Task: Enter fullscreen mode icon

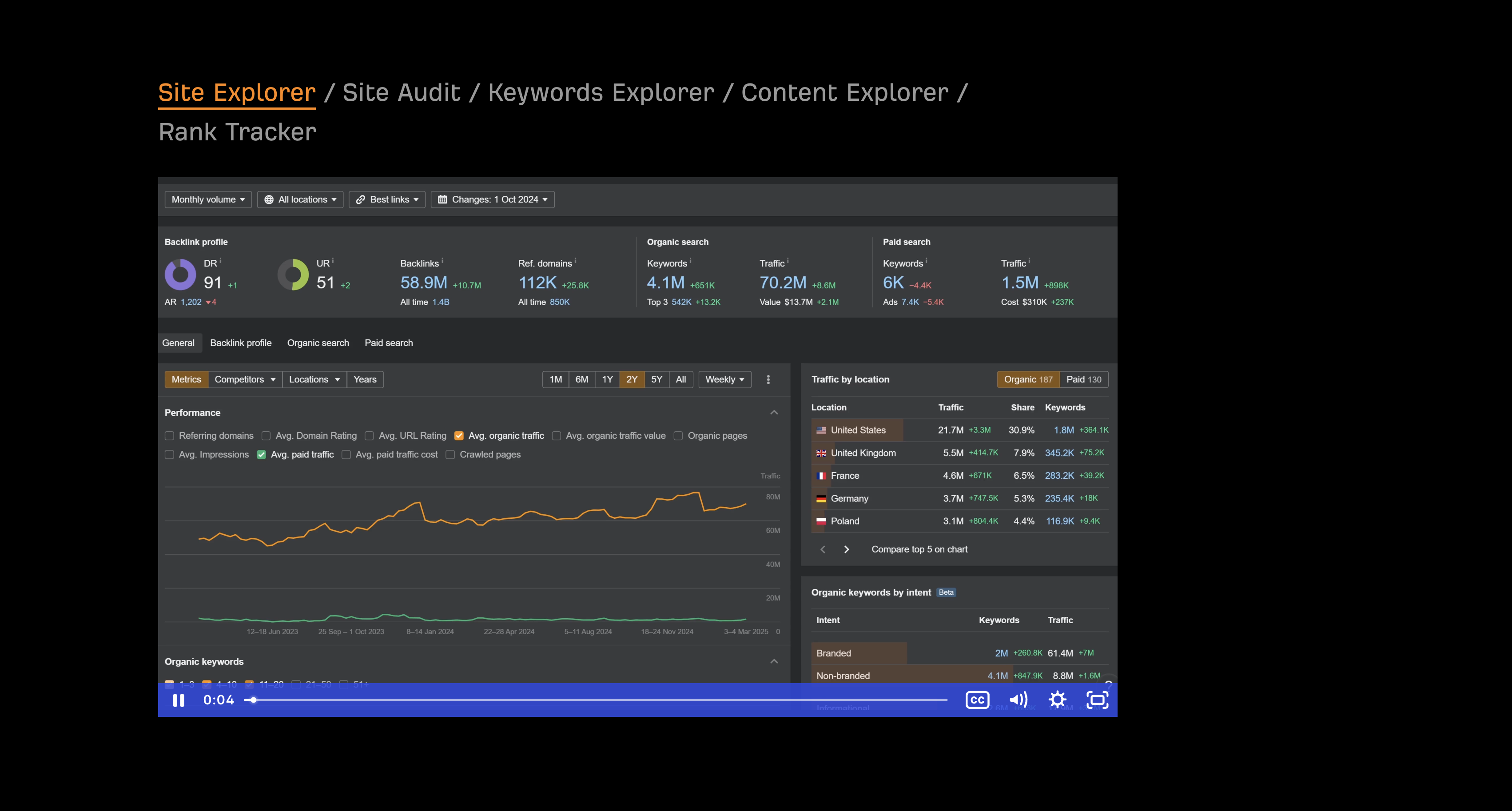Action: point(1097,700)
